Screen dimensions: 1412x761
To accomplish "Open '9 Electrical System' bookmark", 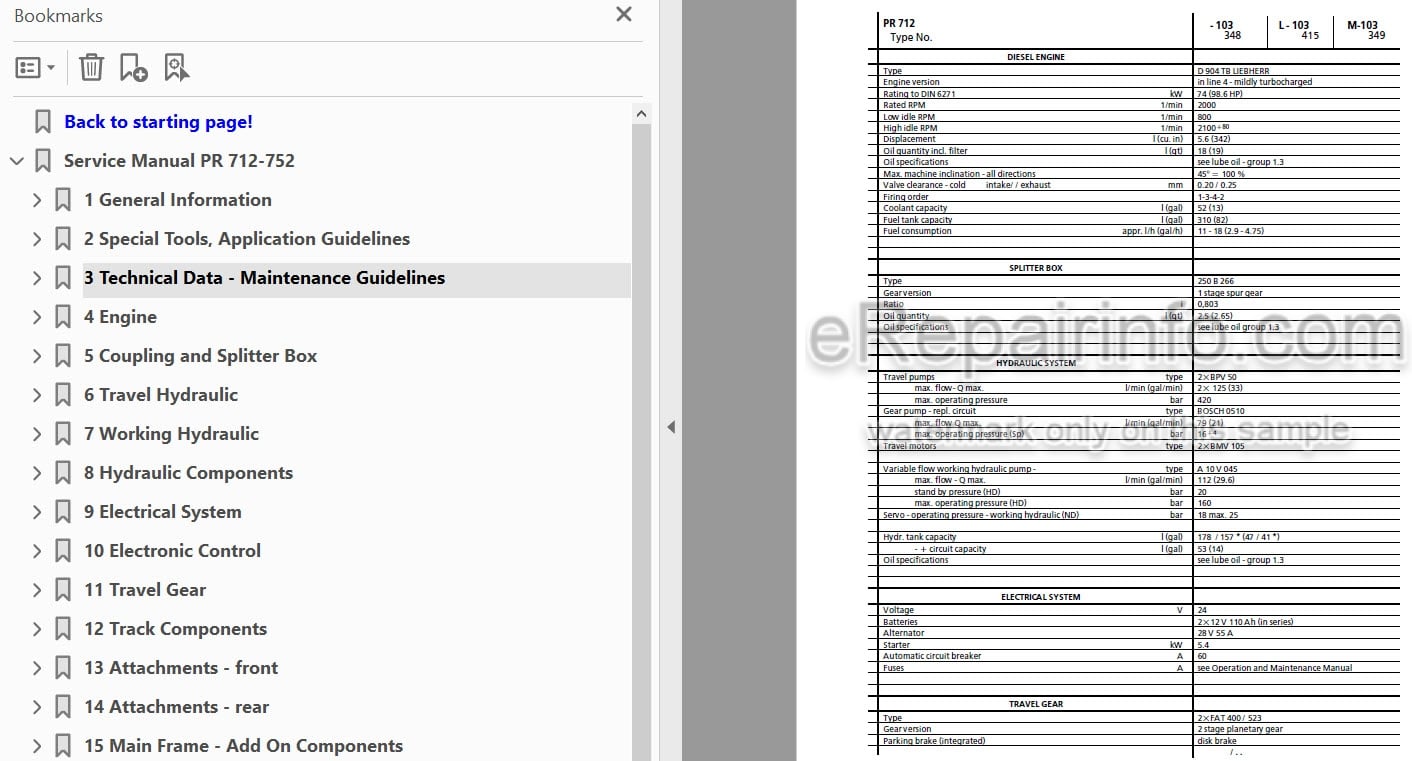I will (x=162, y=512).
